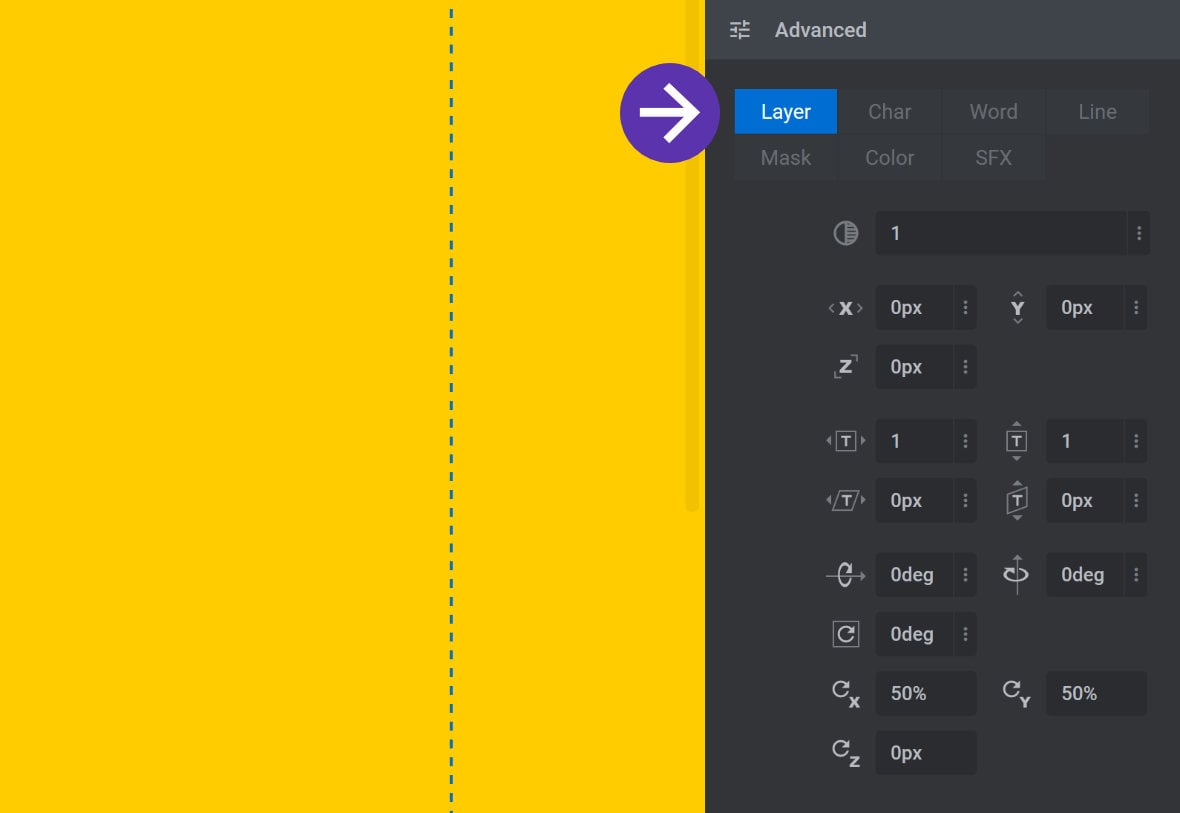
Task: Open options for rotate X field
Action: [966, 575]
